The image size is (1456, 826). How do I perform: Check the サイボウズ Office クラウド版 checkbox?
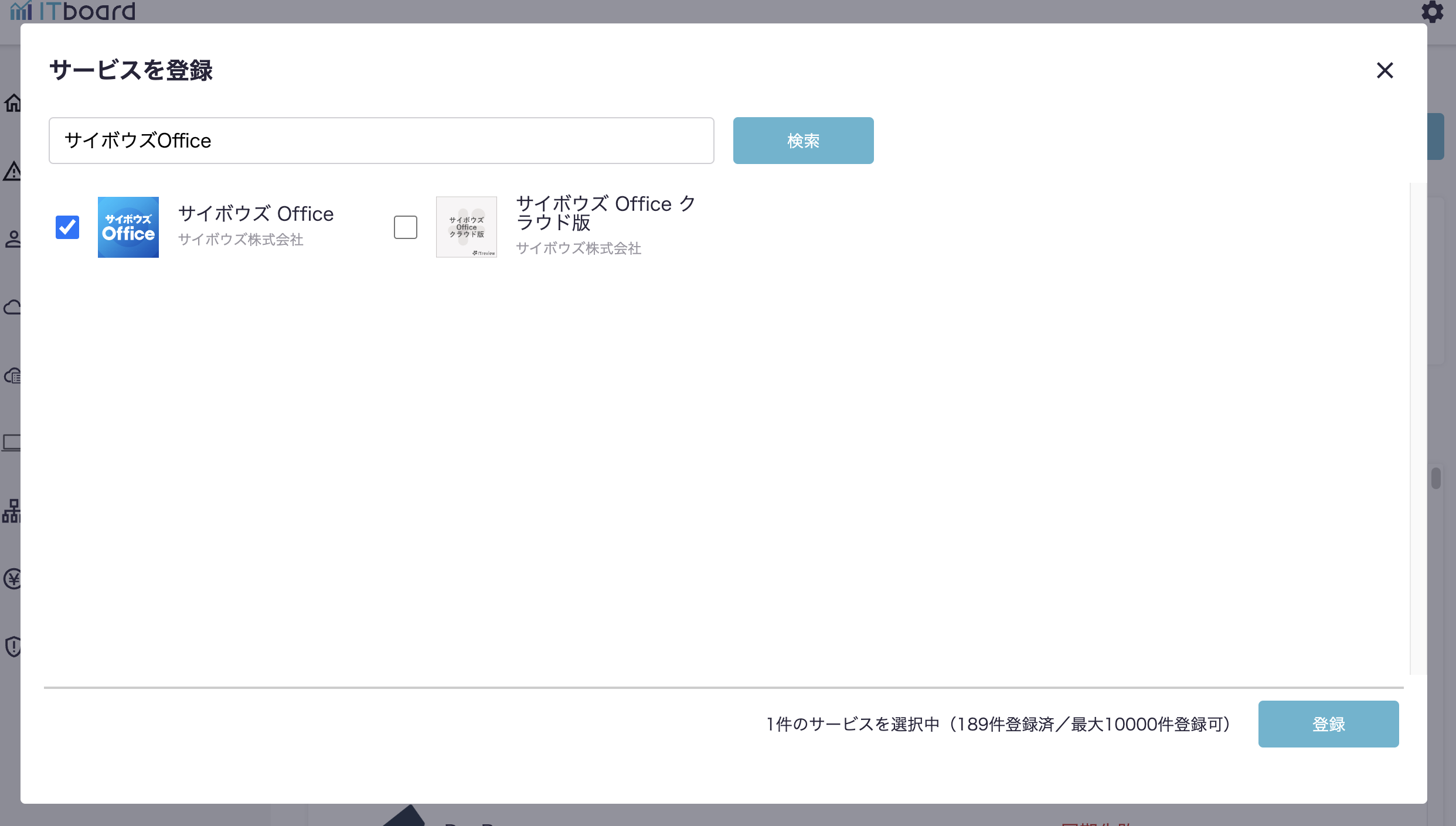(405, 227)
